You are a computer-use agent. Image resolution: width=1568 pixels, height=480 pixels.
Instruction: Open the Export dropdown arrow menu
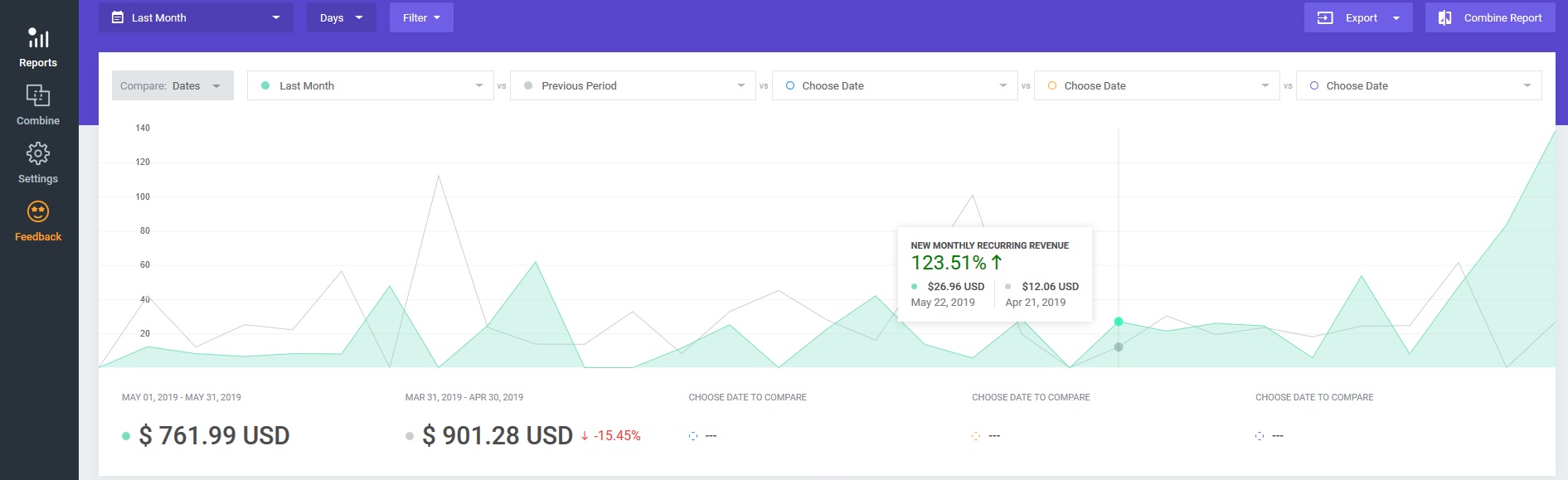coord(1396,18)
